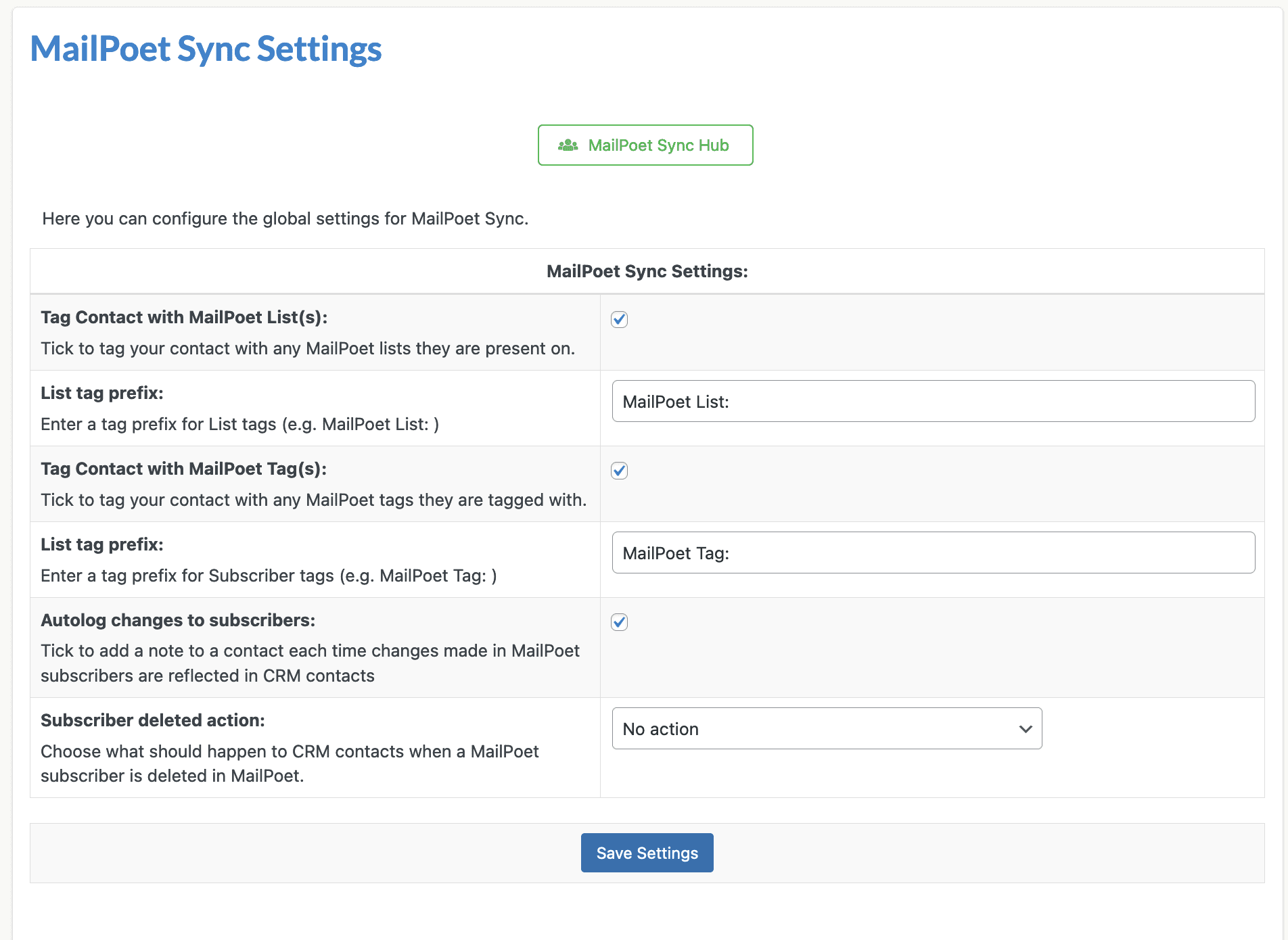Click the Autolog changes to subscribers label

(178, 620)
